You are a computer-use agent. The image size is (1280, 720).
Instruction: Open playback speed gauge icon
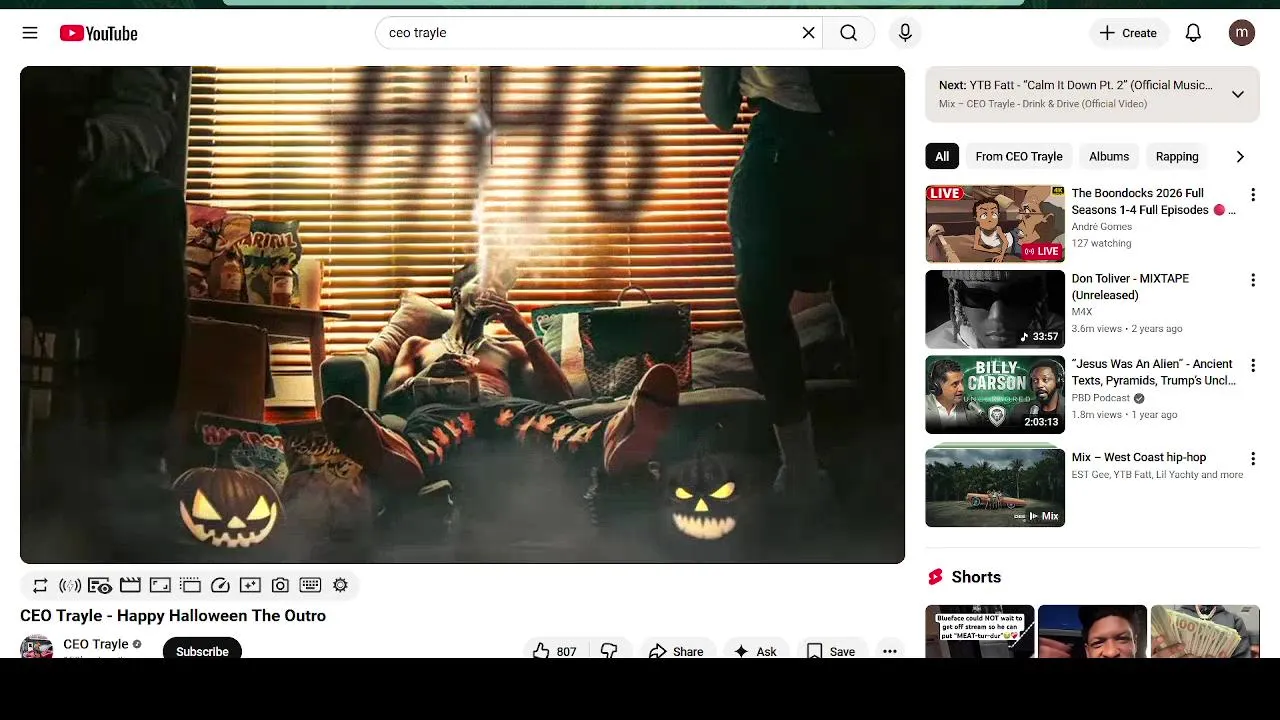220,585
